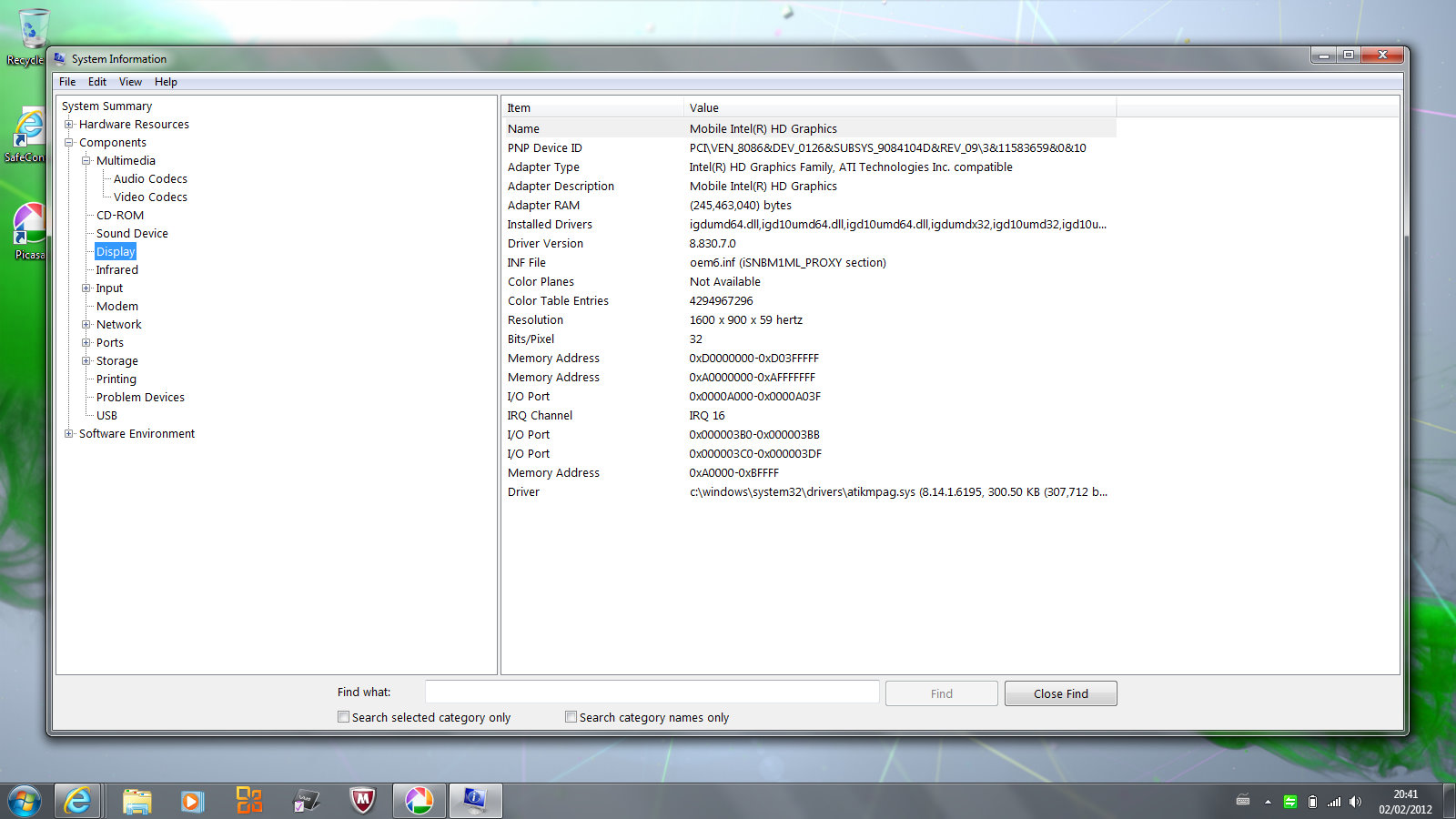This screenshot has height=819, width=1456.
Task: Expand the Software Environment node
Action: pos(68,434)
